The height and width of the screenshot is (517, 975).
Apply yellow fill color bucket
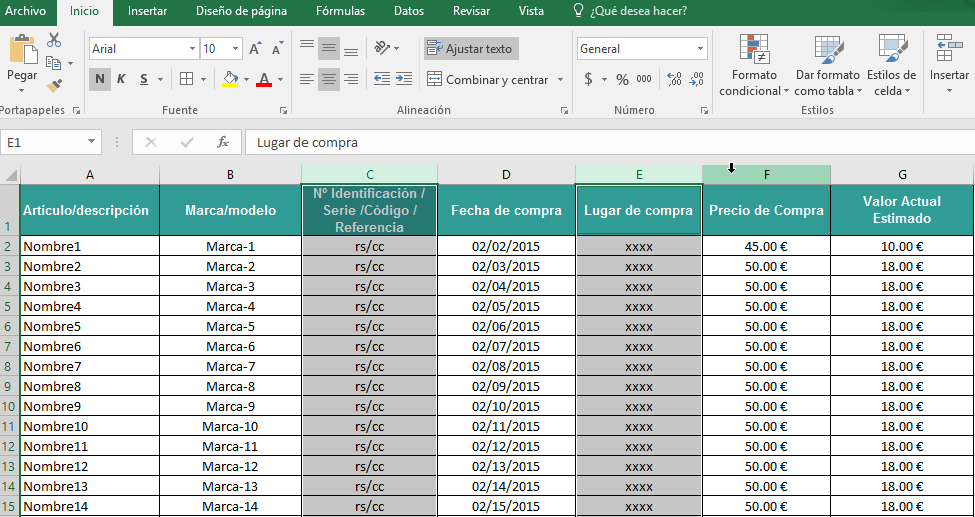coord(231,79)
